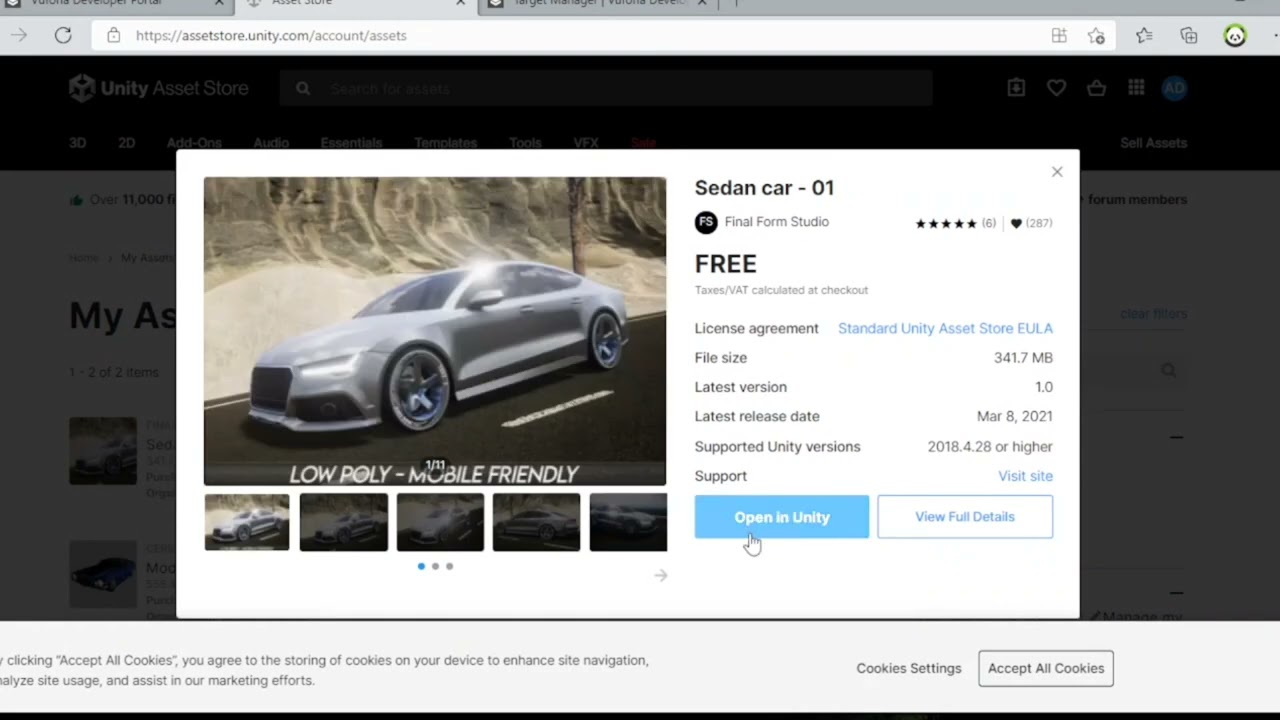Open Cookies Settings
The height and width of the screenshot is (720, 1280).
(909, 668)
